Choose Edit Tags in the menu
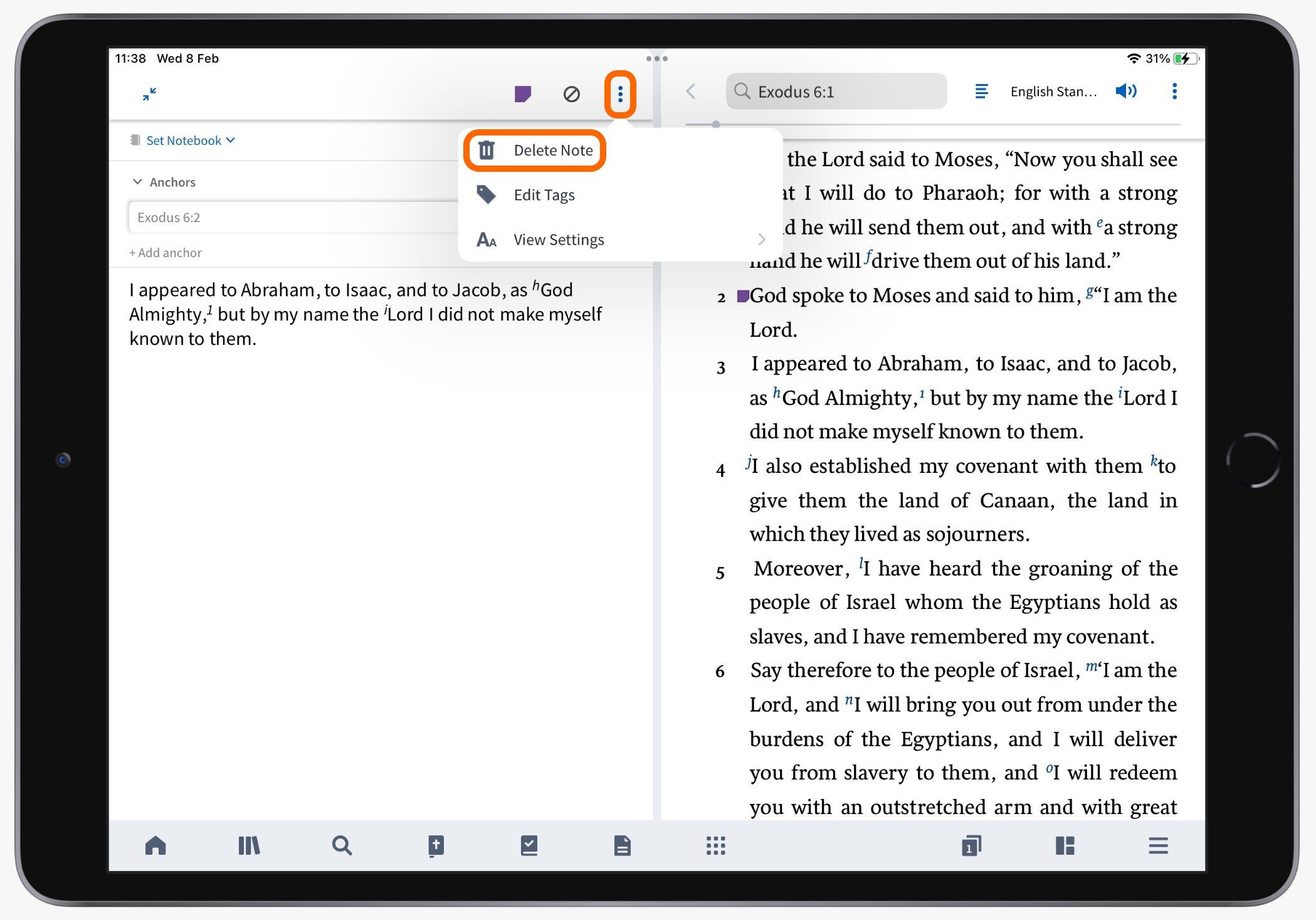The width and height of the screenshot is (1316, 920). coord(620,195)
